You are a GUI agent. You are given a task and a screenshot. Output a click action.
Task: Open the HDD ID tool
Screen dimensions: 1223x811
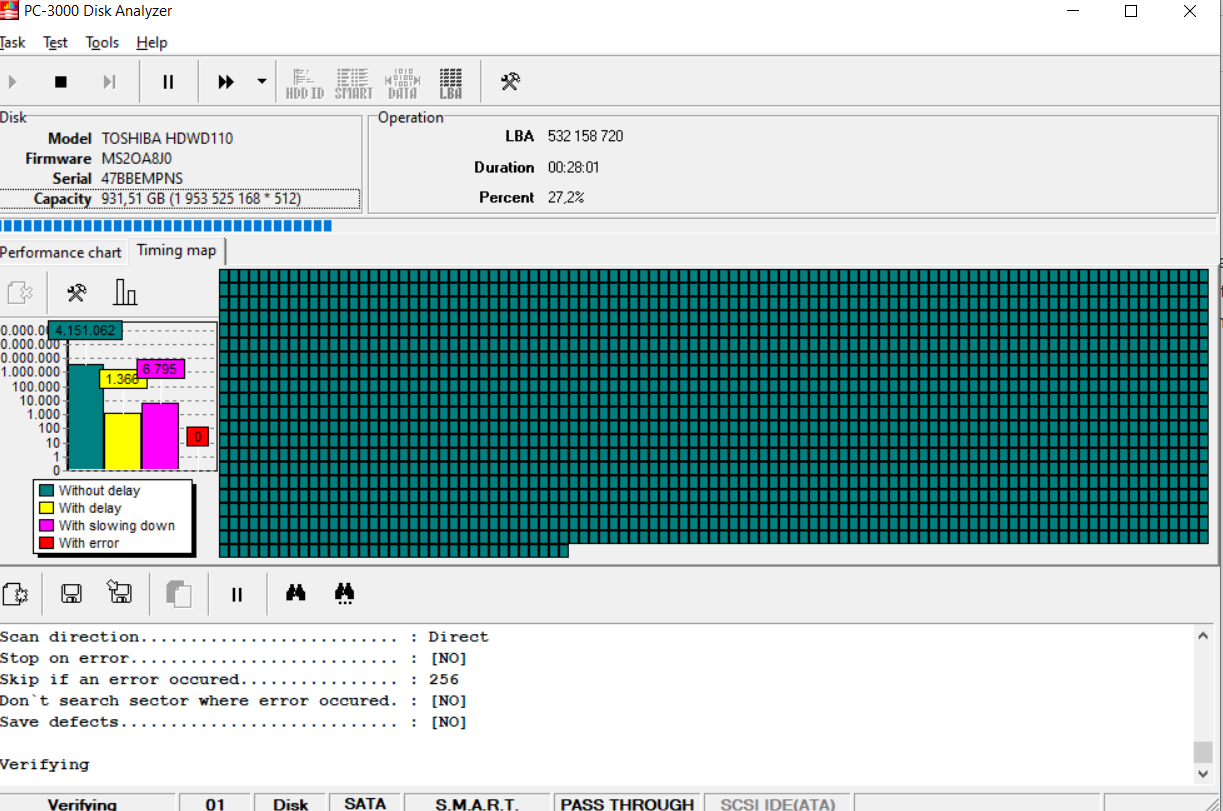(x=304, y=83)
